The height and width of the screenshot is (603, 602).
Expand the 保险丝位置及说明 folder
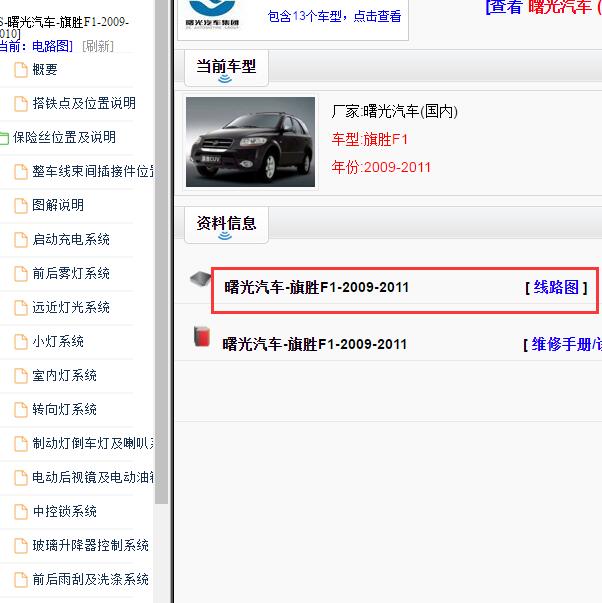pos(64,137)
